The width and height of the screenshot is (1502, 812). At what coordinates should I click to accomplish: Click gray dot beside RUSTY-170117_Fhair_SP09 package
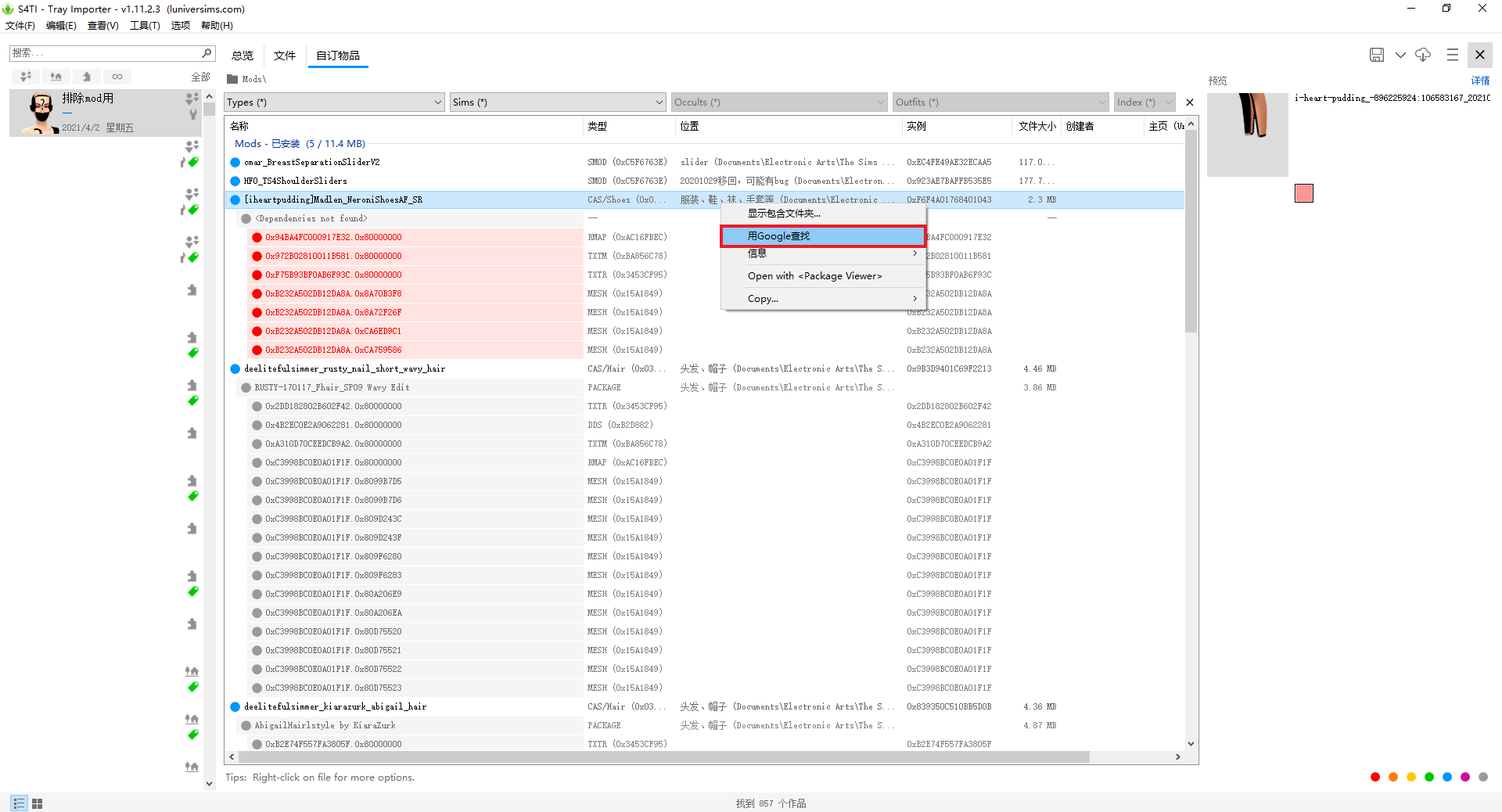[246, 388]
